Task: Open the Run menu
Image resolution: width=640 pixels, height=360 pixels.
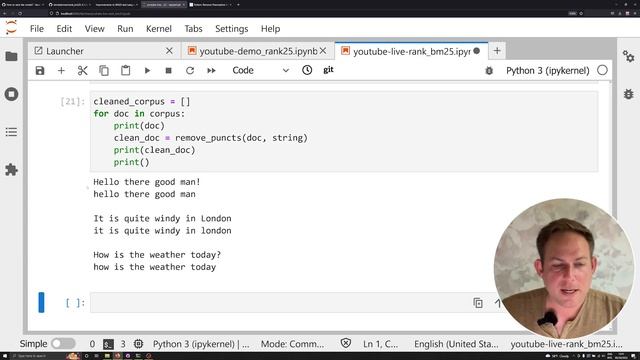Action: [125, 29]
